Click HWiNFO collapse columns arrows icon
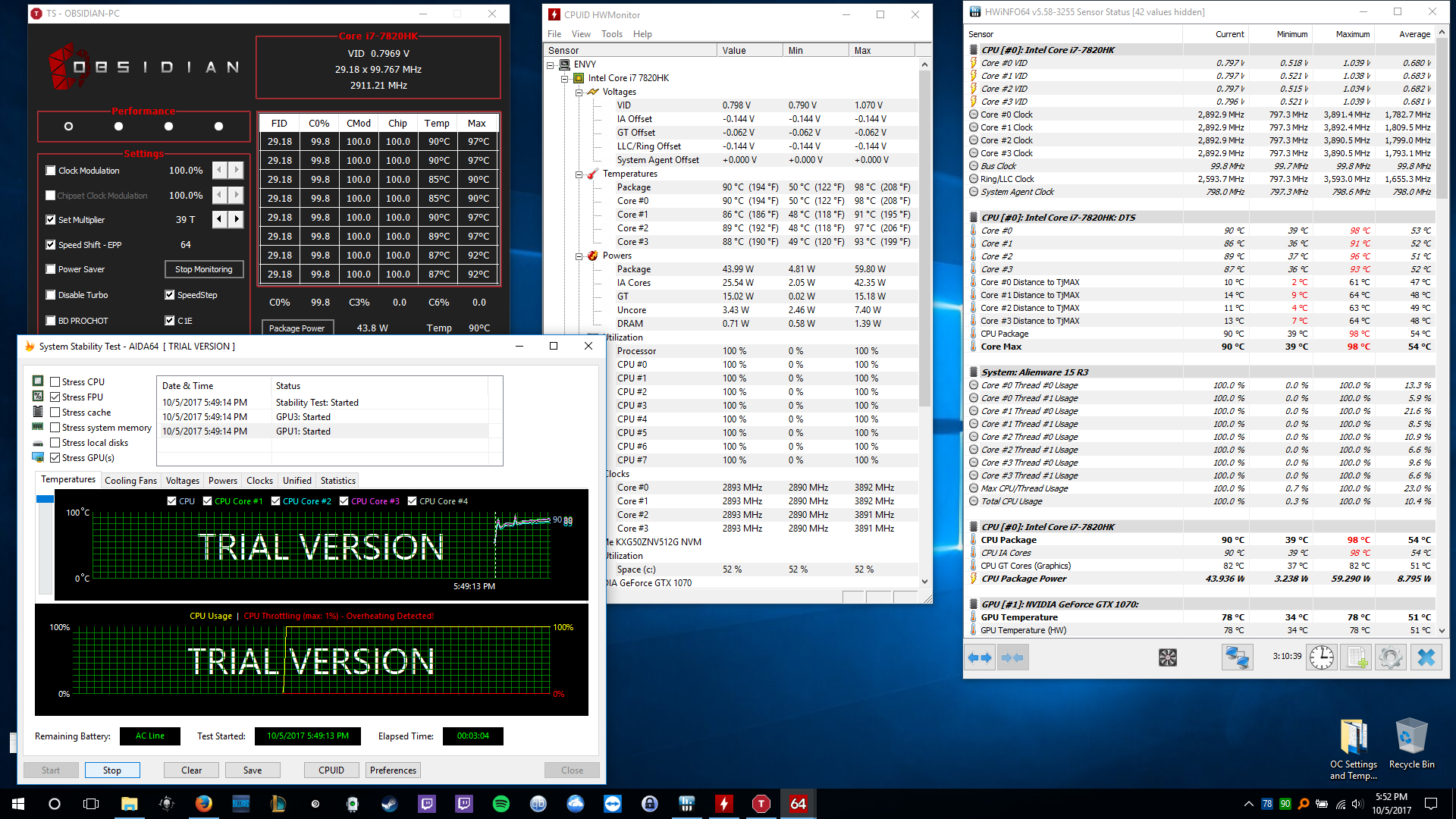 pyautogui.click(x=1012, y=657)
